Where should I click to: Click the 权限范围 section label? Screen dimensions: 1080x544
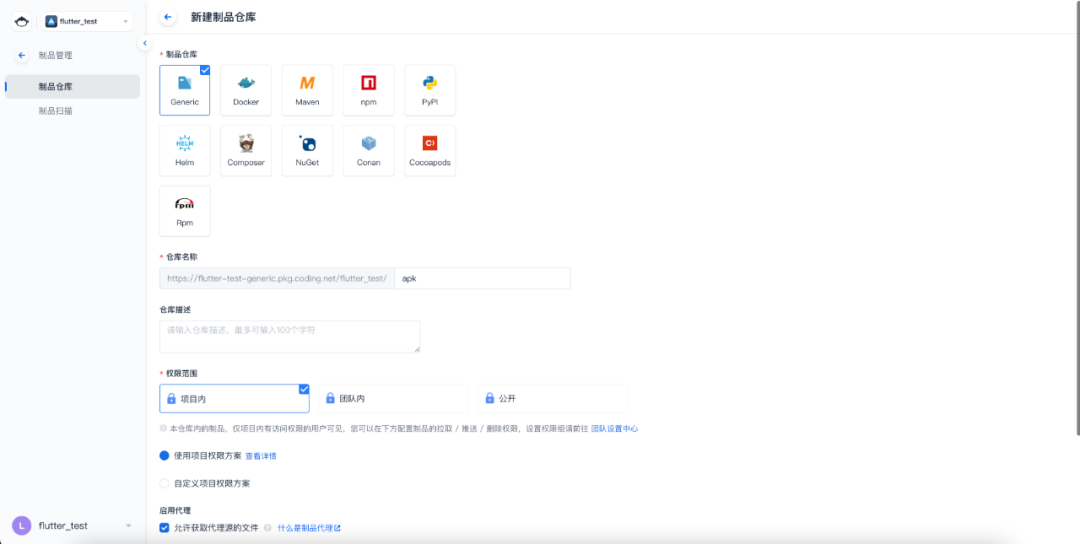click(x=183, y=373)
